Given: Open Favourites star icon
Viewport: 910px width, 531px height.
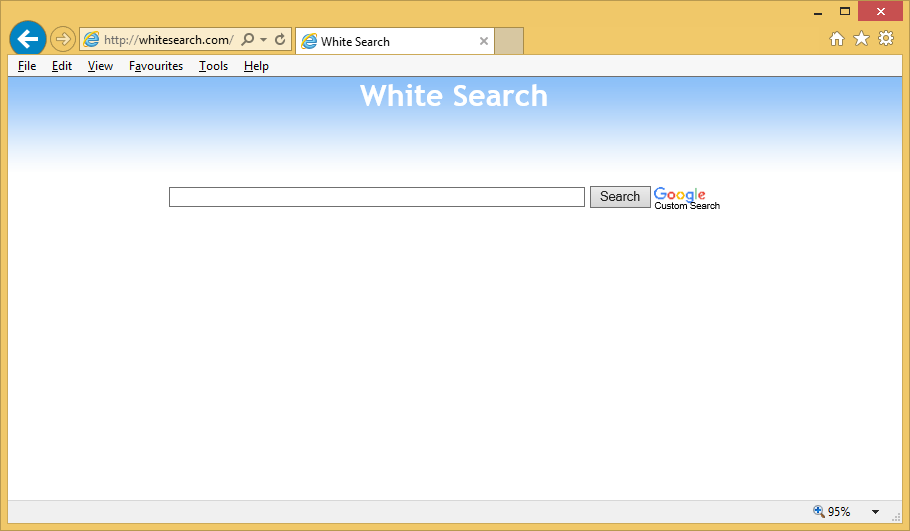Looking at the screenshot, I should pos(861,39).
